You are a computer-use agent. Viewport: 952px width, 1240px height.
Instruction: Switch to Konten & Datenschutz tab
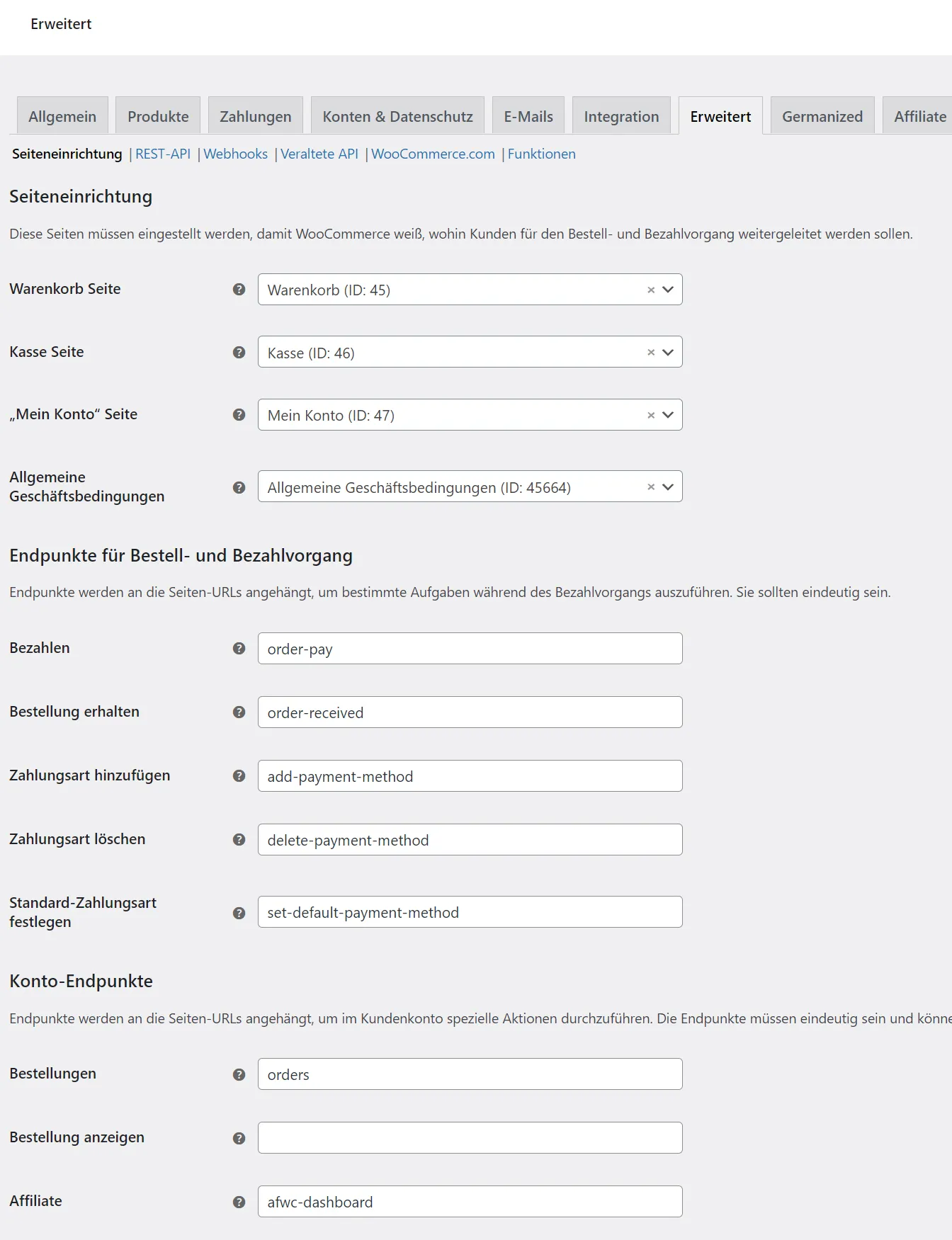click(x=397, y=116)
